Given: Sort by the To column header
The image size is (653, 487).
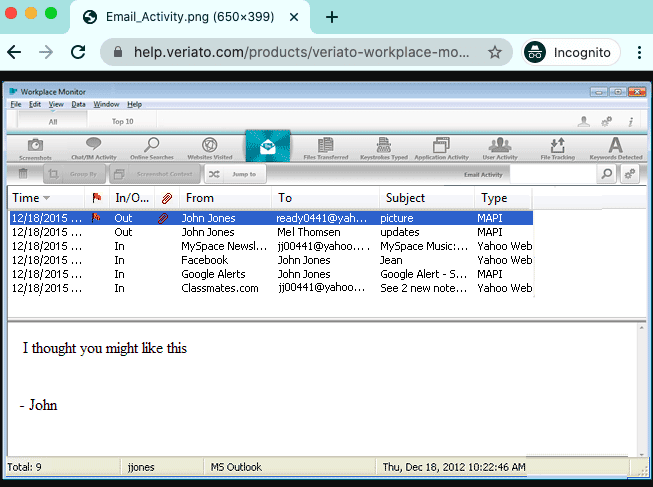Looking at the screenshot, I should pyautogui.click(x=325, y=198).
